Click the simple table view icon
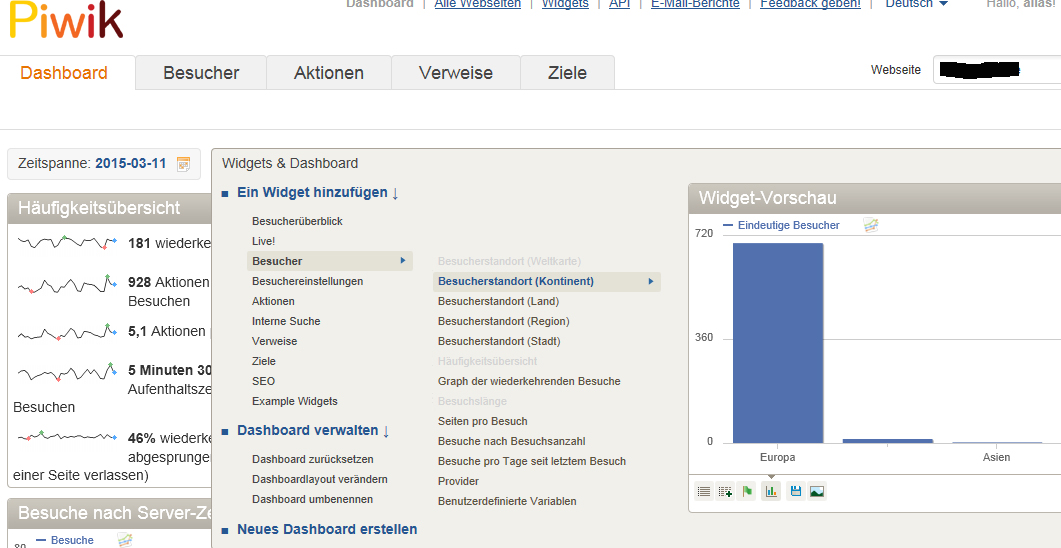 [704, 492]
